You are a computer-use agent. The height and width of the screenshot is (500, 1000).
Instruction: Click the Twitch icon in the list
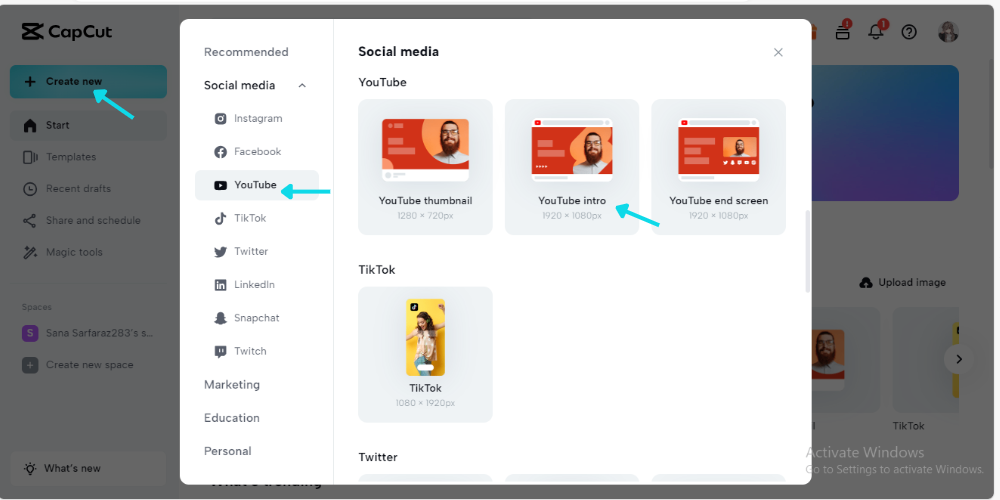coord(221,351)
